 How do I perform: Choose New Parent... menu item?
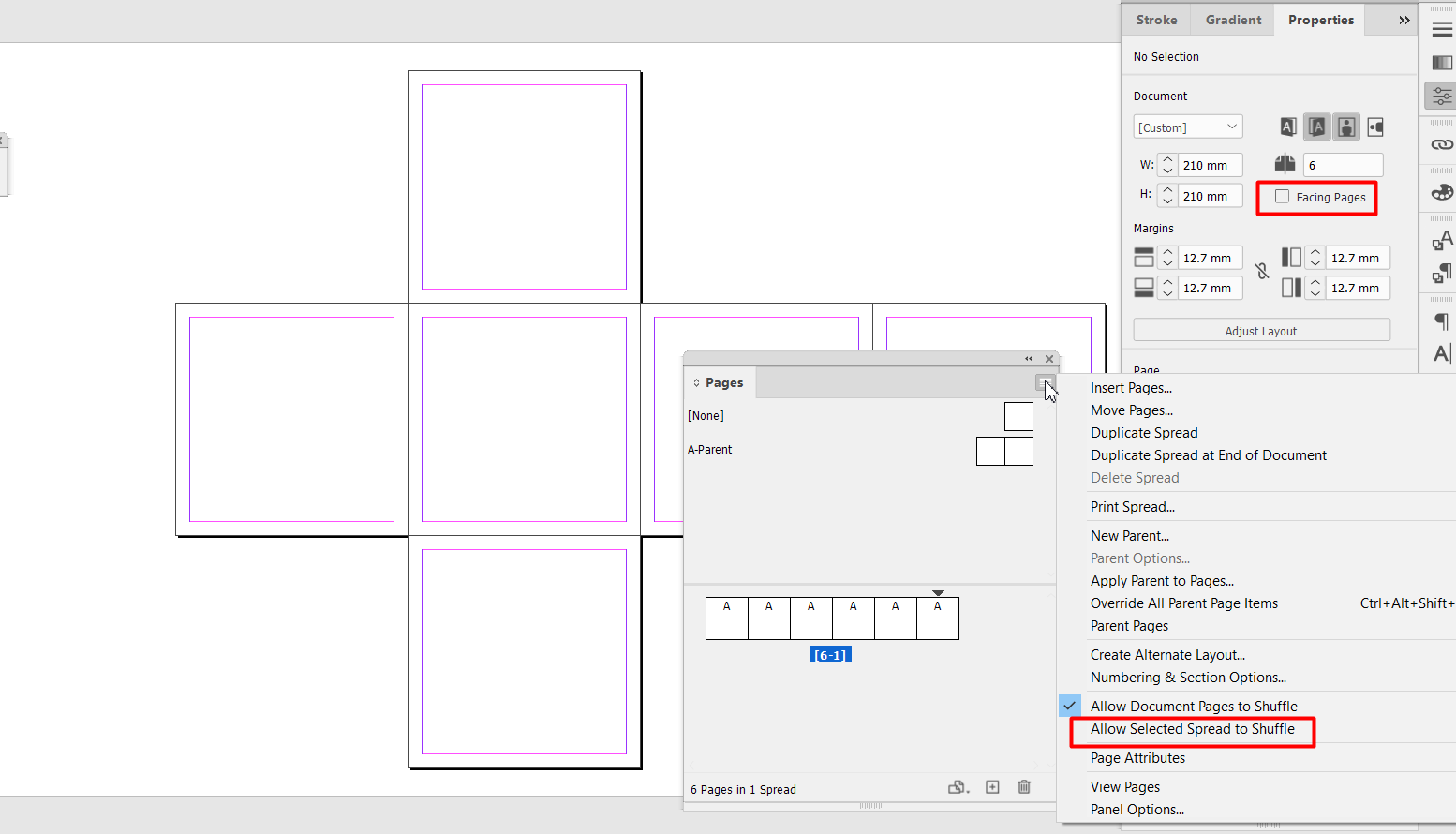[1130, 536]
